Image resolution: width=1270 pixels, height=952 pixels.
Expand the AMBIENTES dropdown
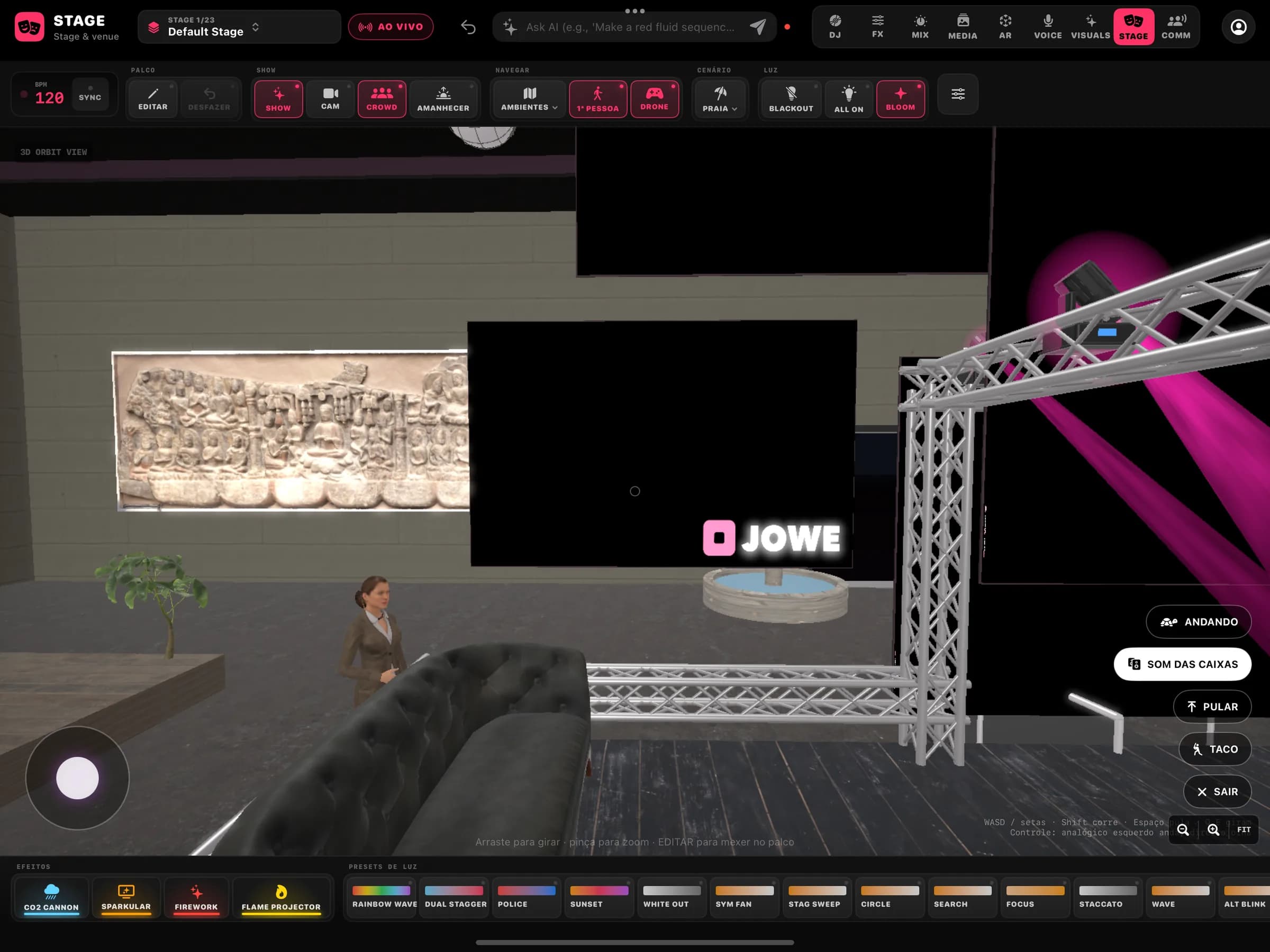coord(529,99)
